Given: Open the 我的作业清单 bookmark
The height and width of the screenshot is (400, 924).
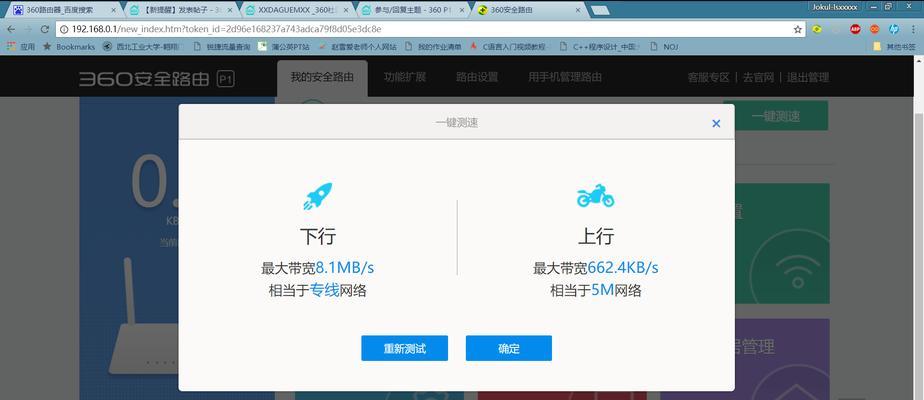Looking at the screenshot, I should (x=434, y=47).
